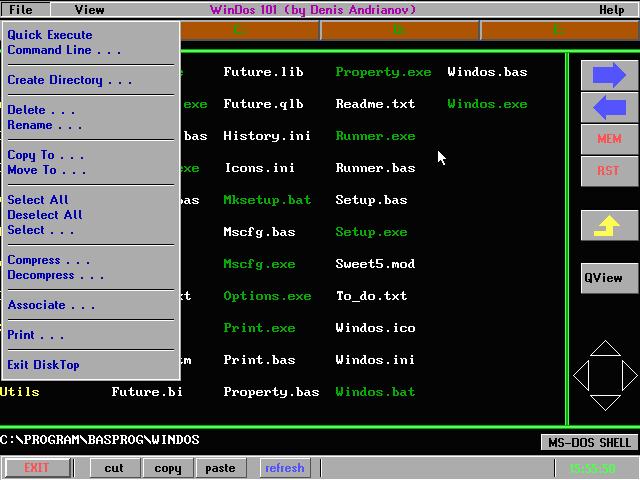The height and width of the screenshot is (480, 640).
Task: Click the refresh button
Action: [284, 468]
